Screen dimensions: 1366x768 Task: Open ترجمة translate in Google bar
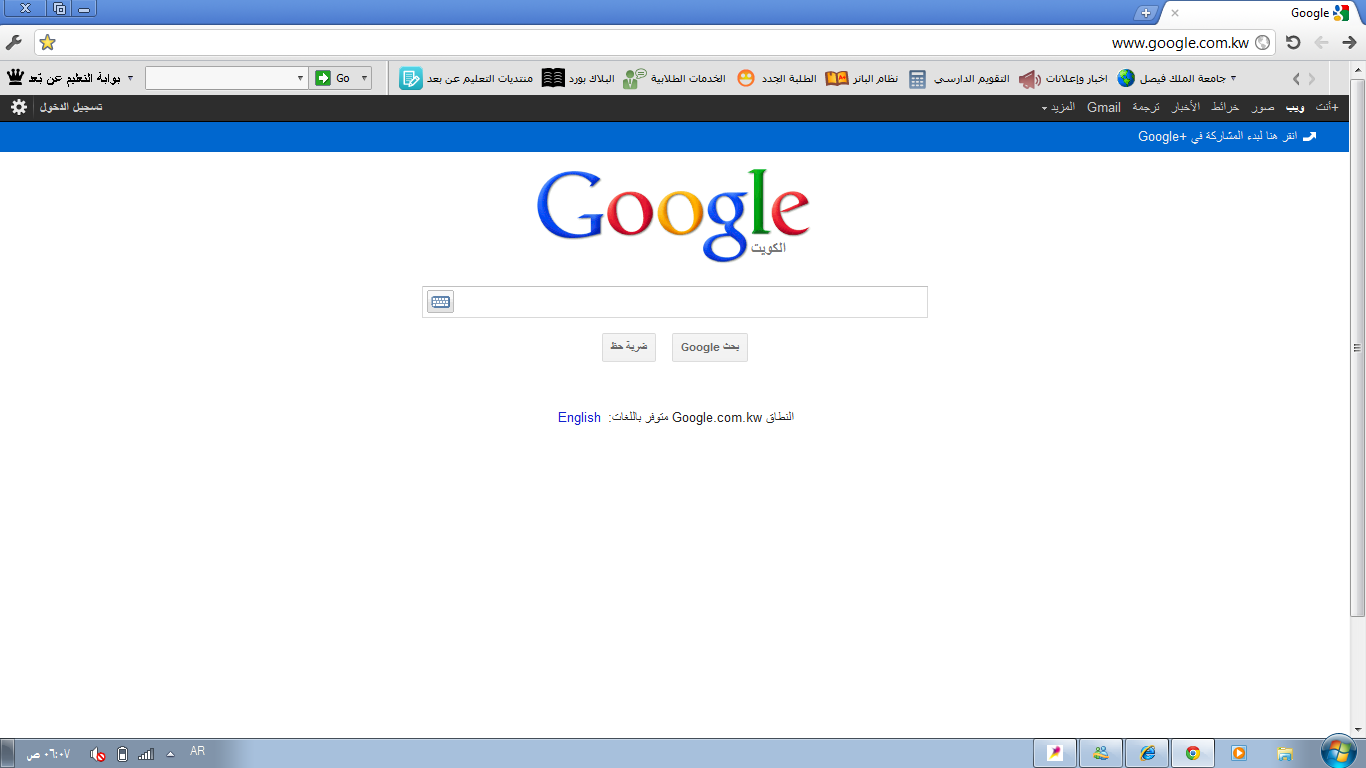click(x=1146, y=107)
